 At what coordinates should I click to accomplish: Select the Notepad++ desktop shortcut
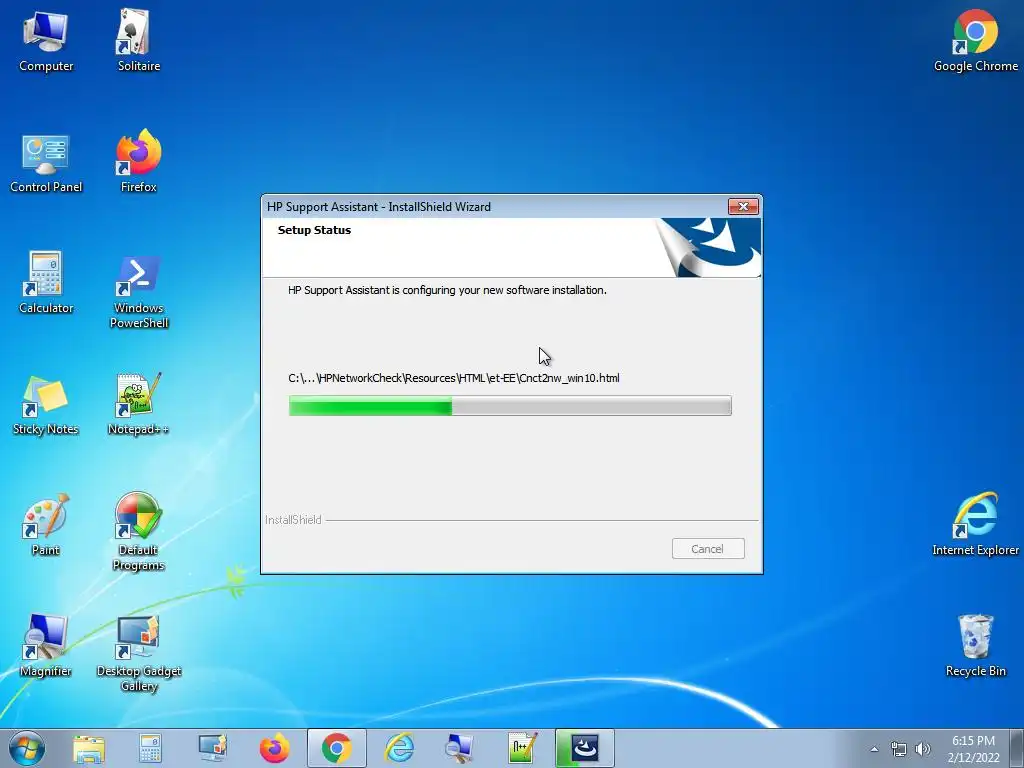click(x=138, y=404)
